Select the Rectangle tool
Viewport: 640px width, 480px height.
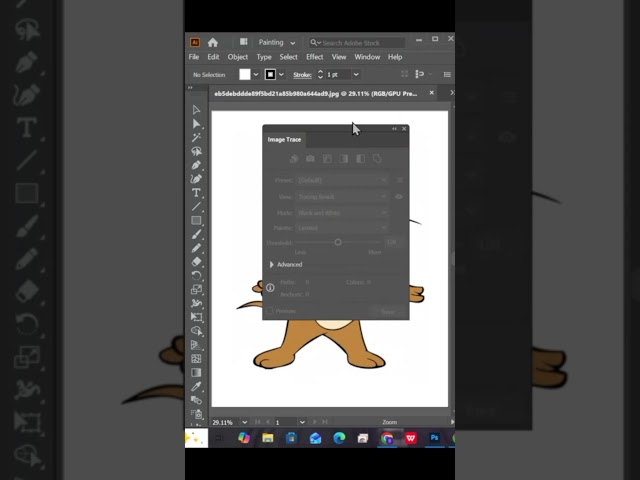196,220
